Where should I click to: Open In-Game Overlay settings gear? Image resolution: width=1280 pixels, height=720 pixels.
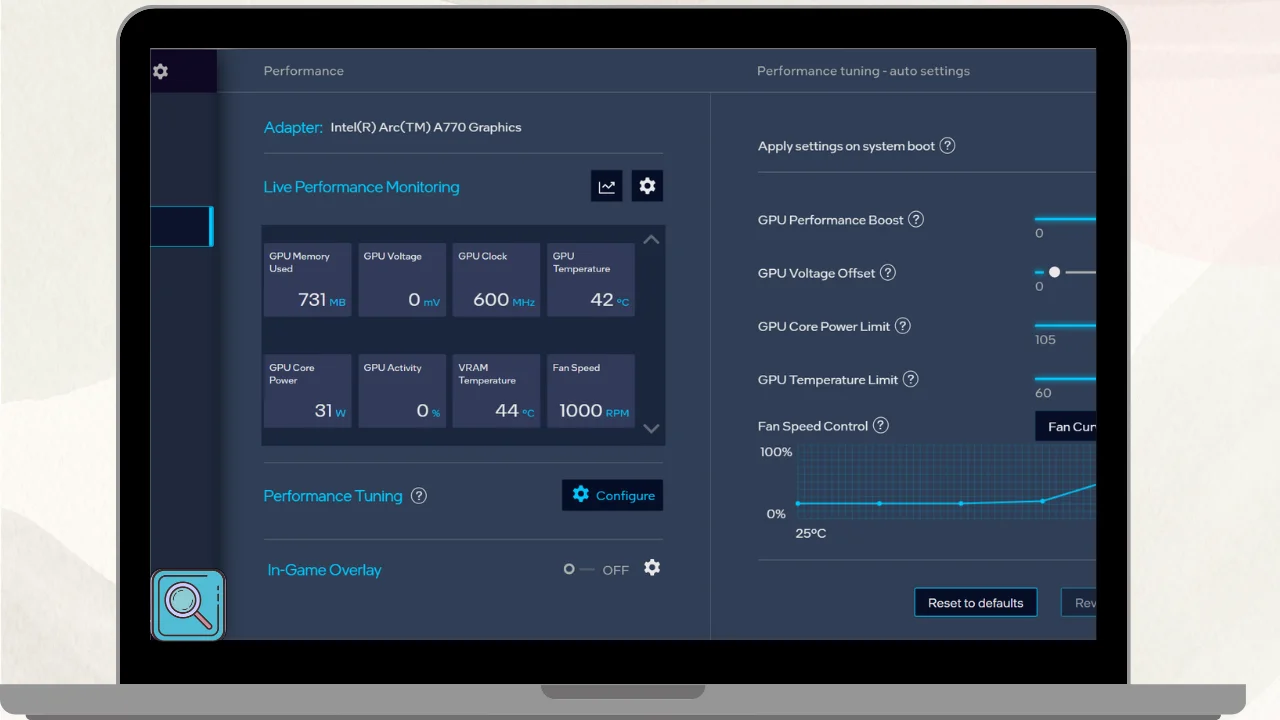(652, 568)
